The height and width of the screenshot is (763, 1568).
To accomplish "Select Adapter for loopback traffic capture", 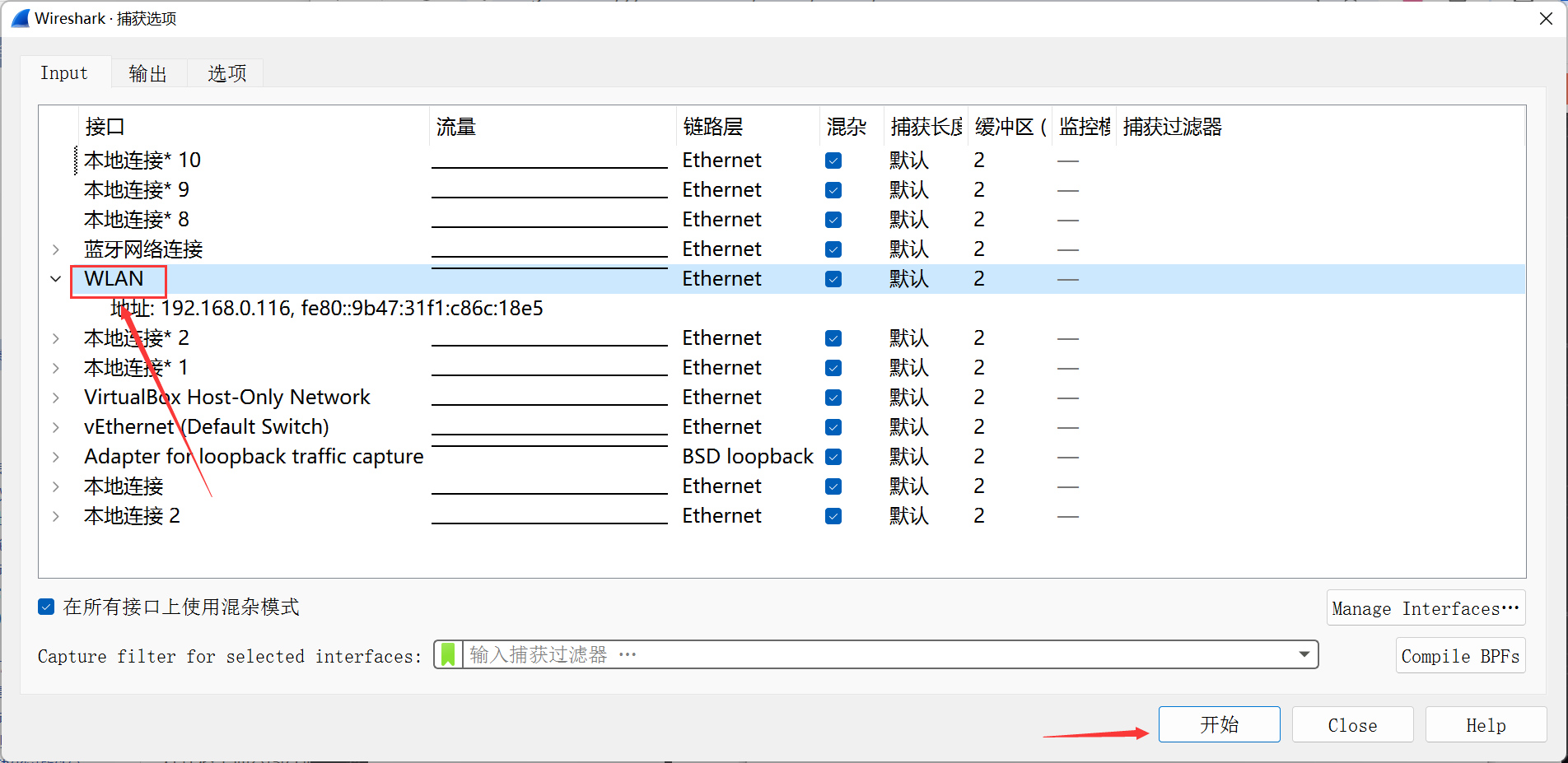I will [254, 457].
